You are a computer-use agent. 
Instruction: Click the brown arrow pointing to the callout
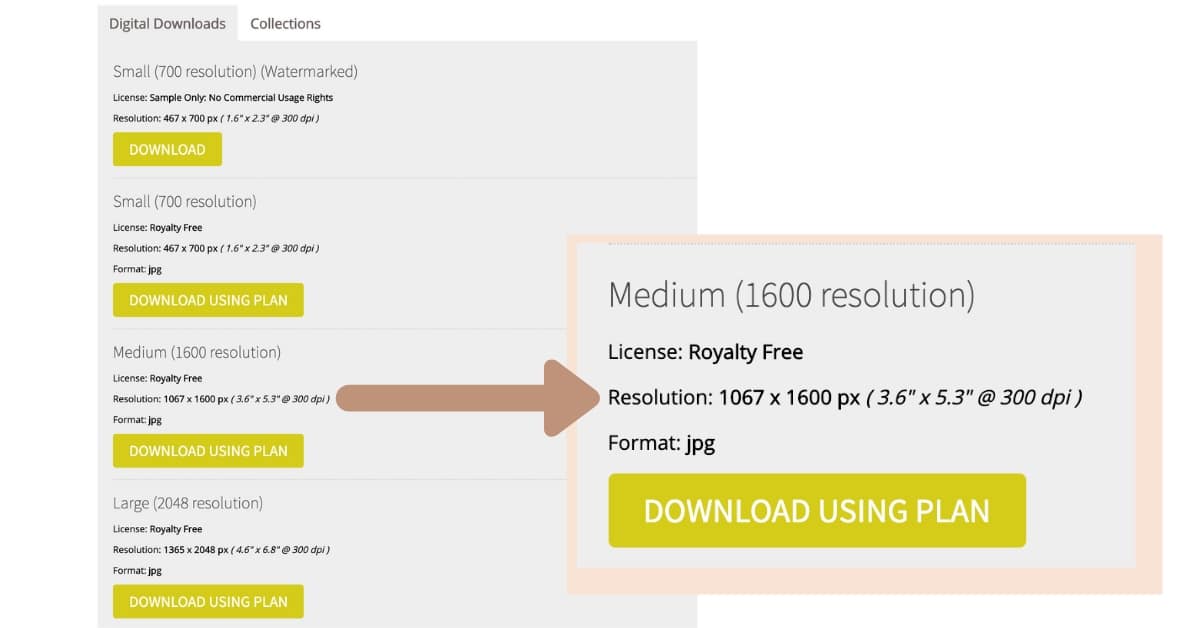point(470,398)
